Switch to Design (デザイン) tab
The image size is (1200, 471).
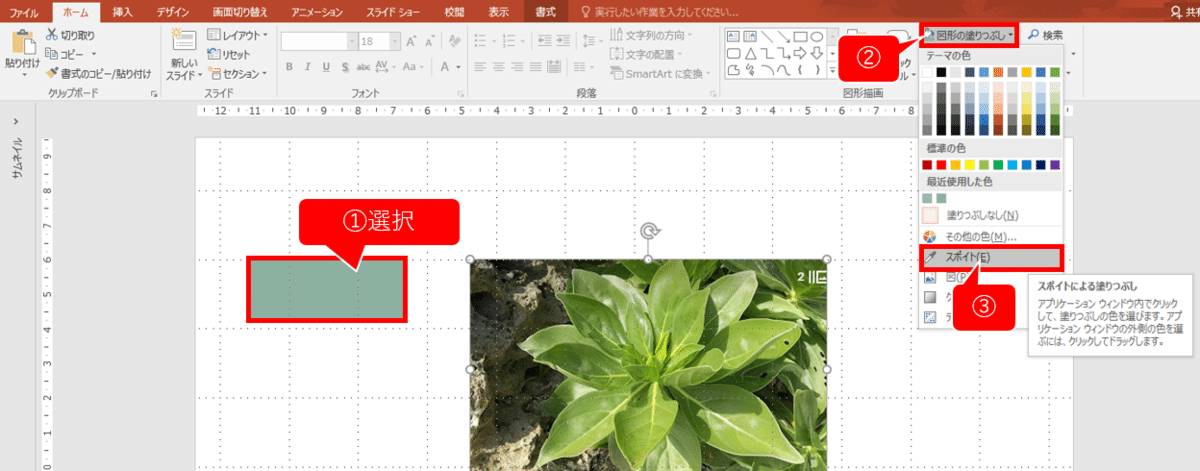[174, 12]
